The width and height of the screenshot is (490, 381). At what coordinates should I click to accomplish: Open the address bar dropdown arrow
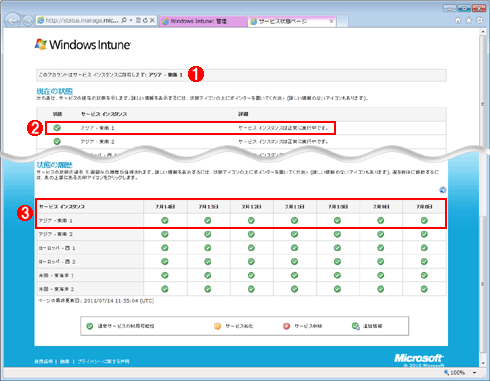point(131,20)
